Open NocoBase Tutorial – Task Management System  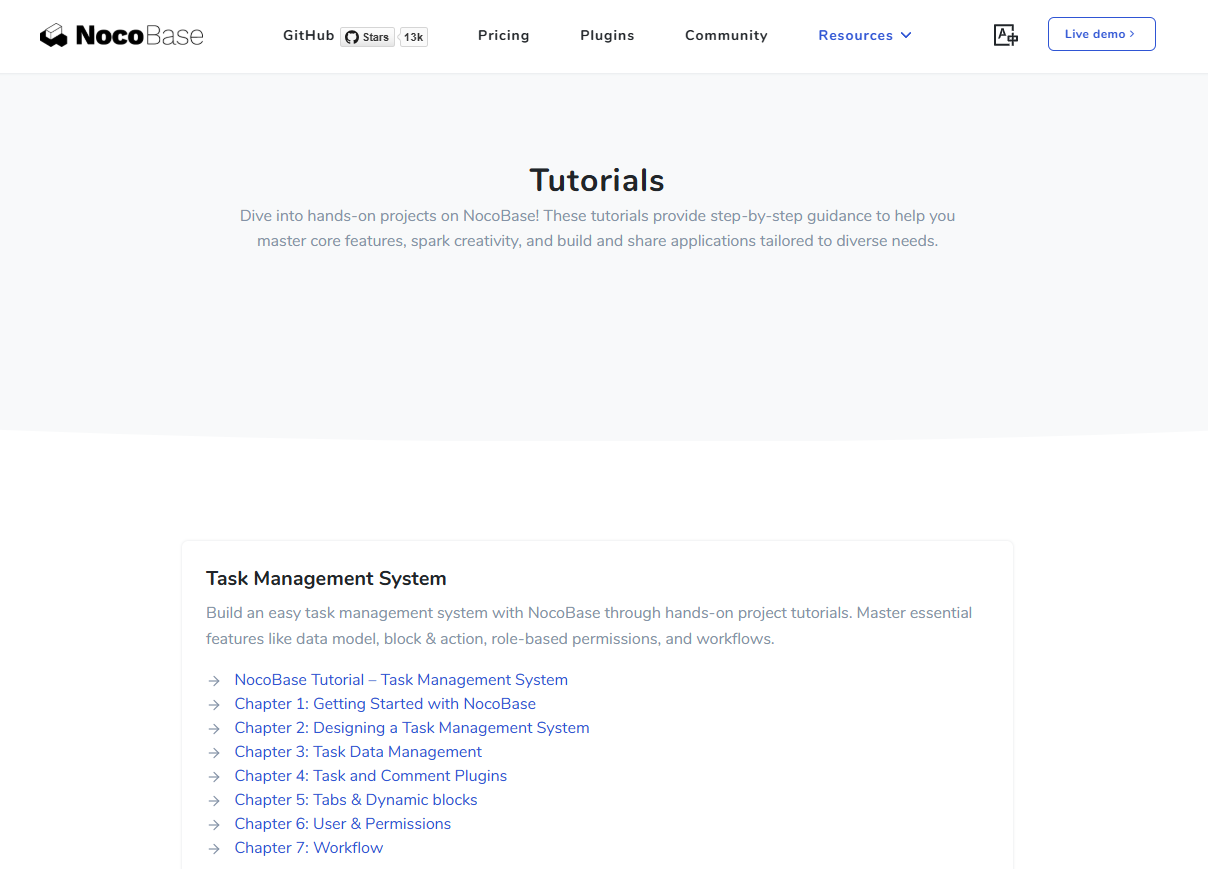click(x=401, y=680)
